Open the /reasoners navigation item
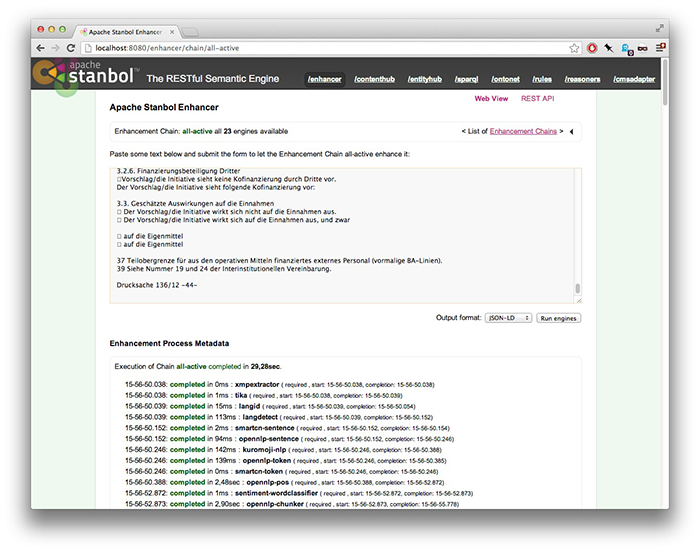This screenshot has width=700, height=552. click(x=582, y=79)
